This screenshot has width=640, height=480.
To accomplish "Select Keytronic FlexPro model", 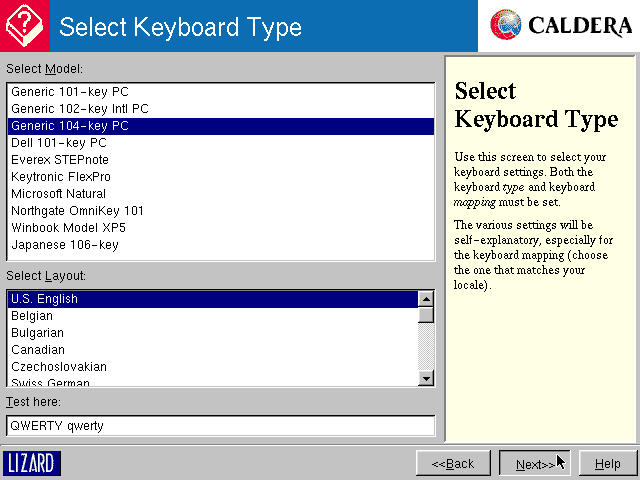I will (x=64, y=177).
